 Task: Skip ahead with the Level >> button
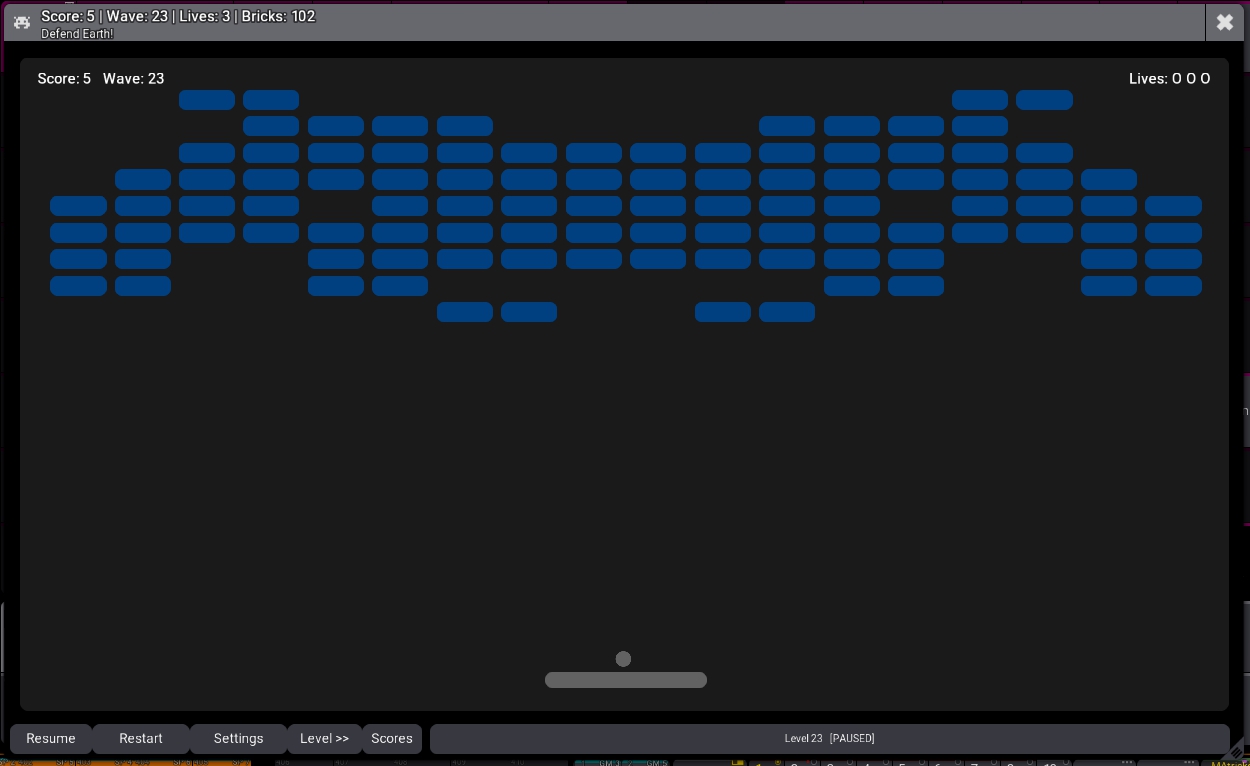(x=324, y=738)
